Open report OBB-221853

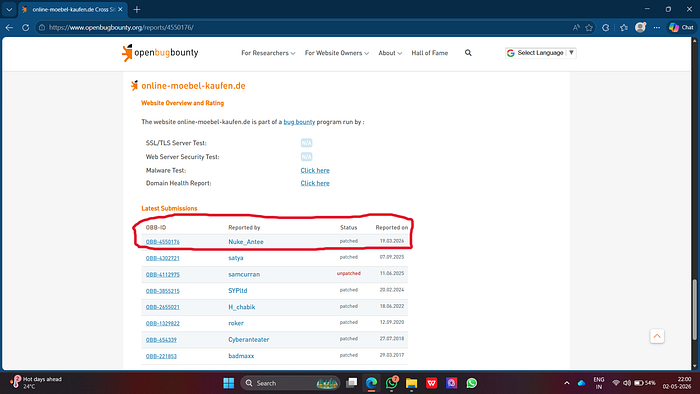pos(161,356)
